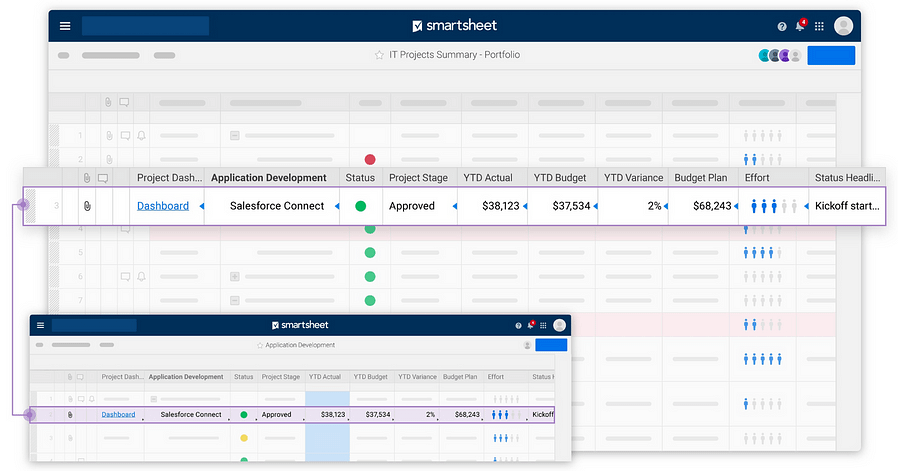The width and height of the screenshot is (898, 471).
Task: Open user avatar in IT Projects Summary window
Action: tap(844, 26)
